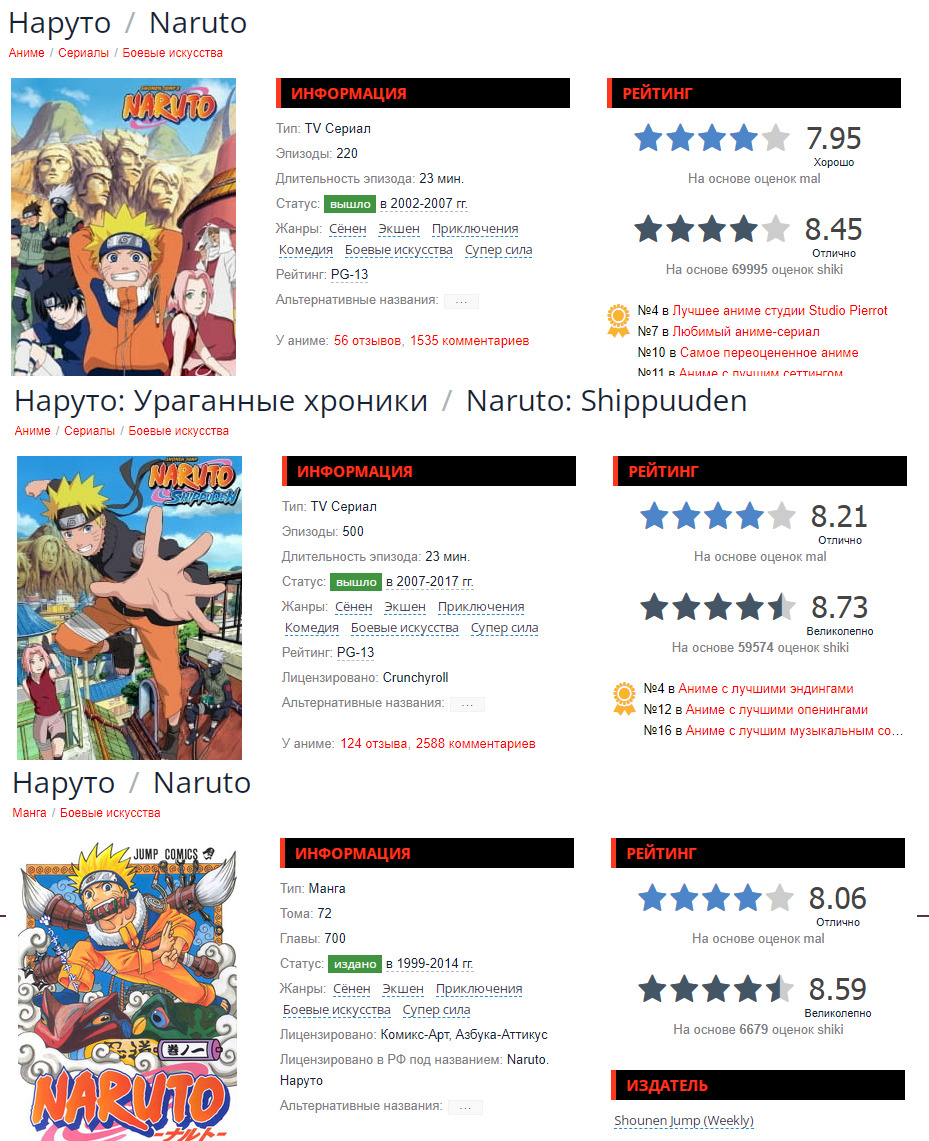Image resolution: width=929 pixels, height=1141 pixels.
Task: Click the green 'вышло' status badge for 2002-2007
Action: click(350, 204)
